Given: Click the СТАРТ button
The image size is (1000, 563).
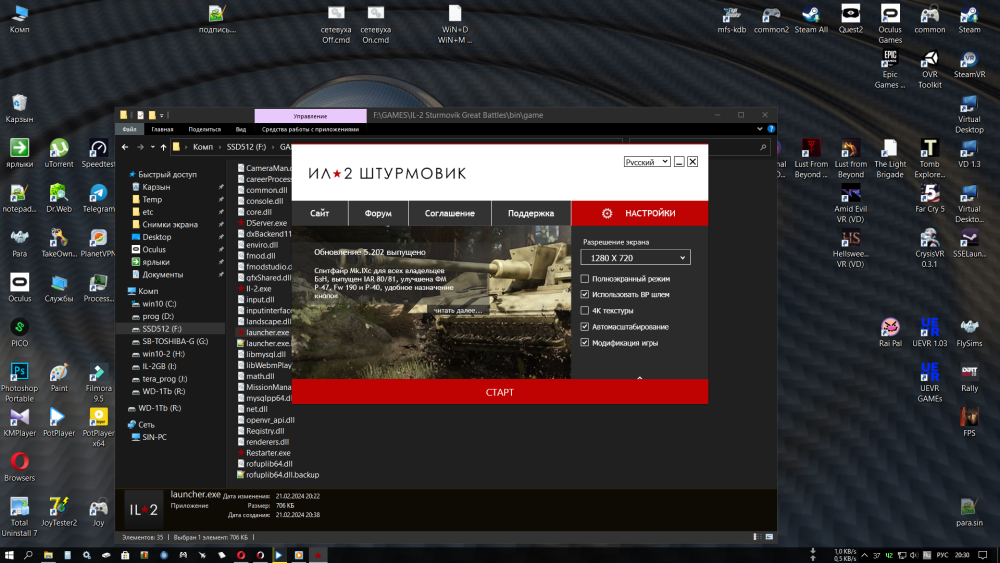Looking at the screenshot, I should pos(499,391).
